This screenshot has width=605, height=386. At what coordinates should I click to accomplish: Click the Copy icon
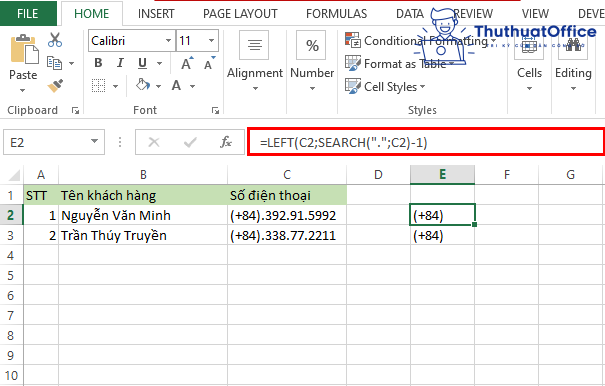point(54,63)
